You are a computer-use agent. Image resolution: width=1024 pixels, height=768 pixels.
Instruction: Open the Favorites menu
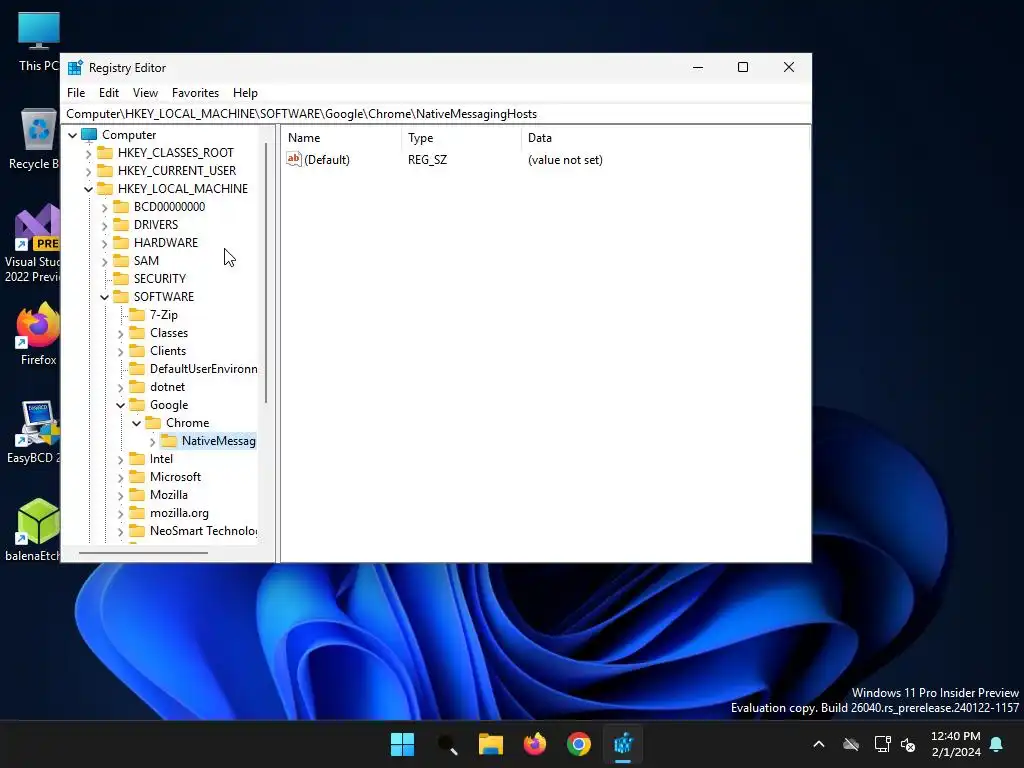(195, 93)
